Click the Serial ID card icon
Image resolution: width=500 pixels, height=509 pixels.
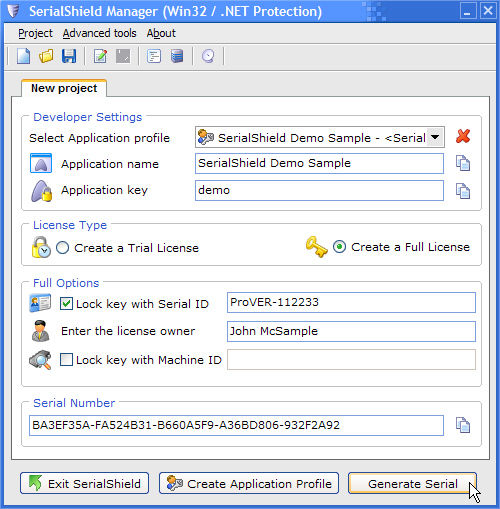tap(40, 303)
